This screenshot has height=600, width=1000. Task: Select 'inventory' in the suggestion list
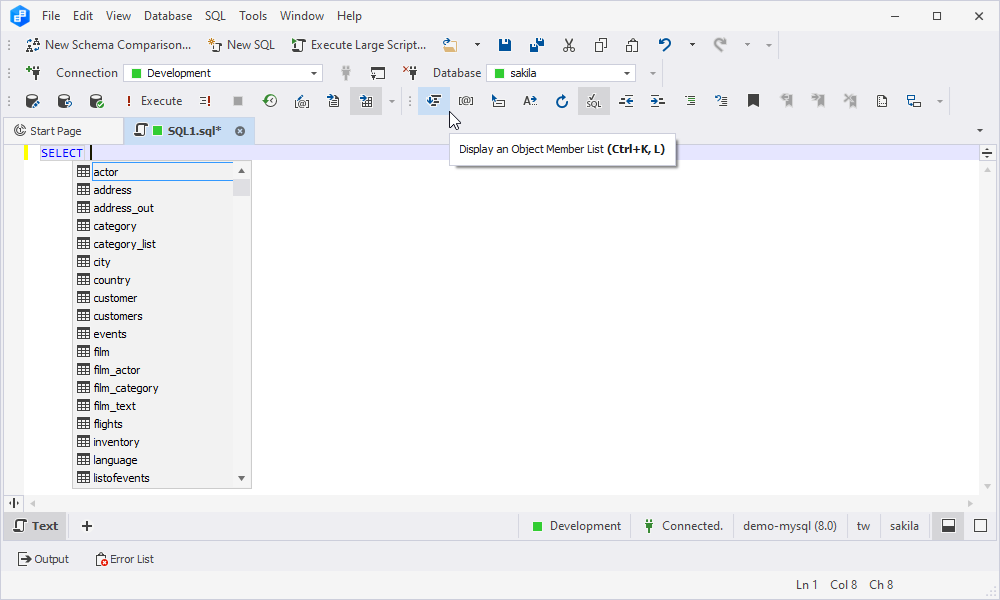(x=154, y=442)
